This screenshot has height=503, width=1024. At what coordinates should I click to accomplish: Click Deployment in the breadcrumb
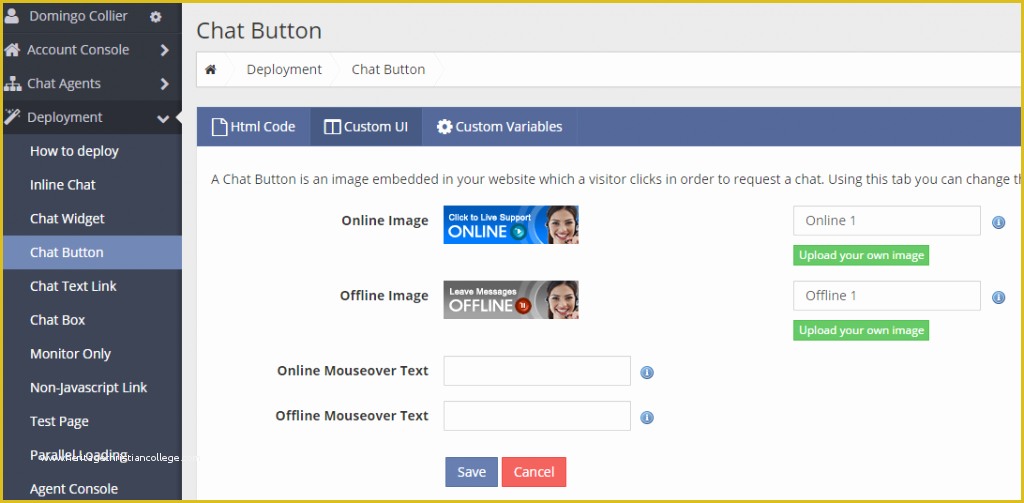click(284, 69)
